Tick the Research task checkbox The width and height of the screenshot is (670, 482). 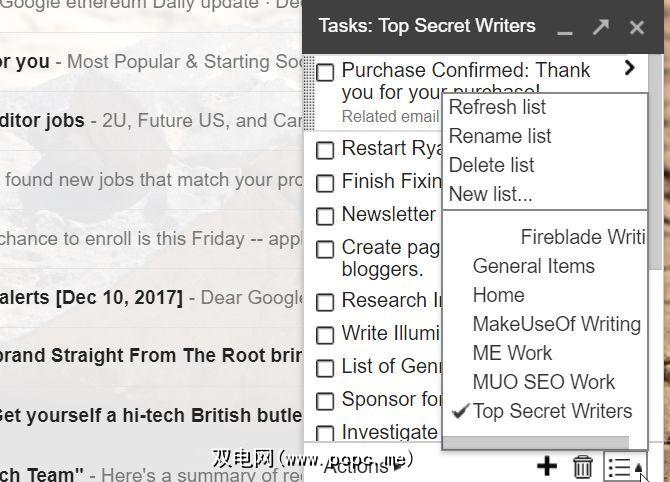325,302
